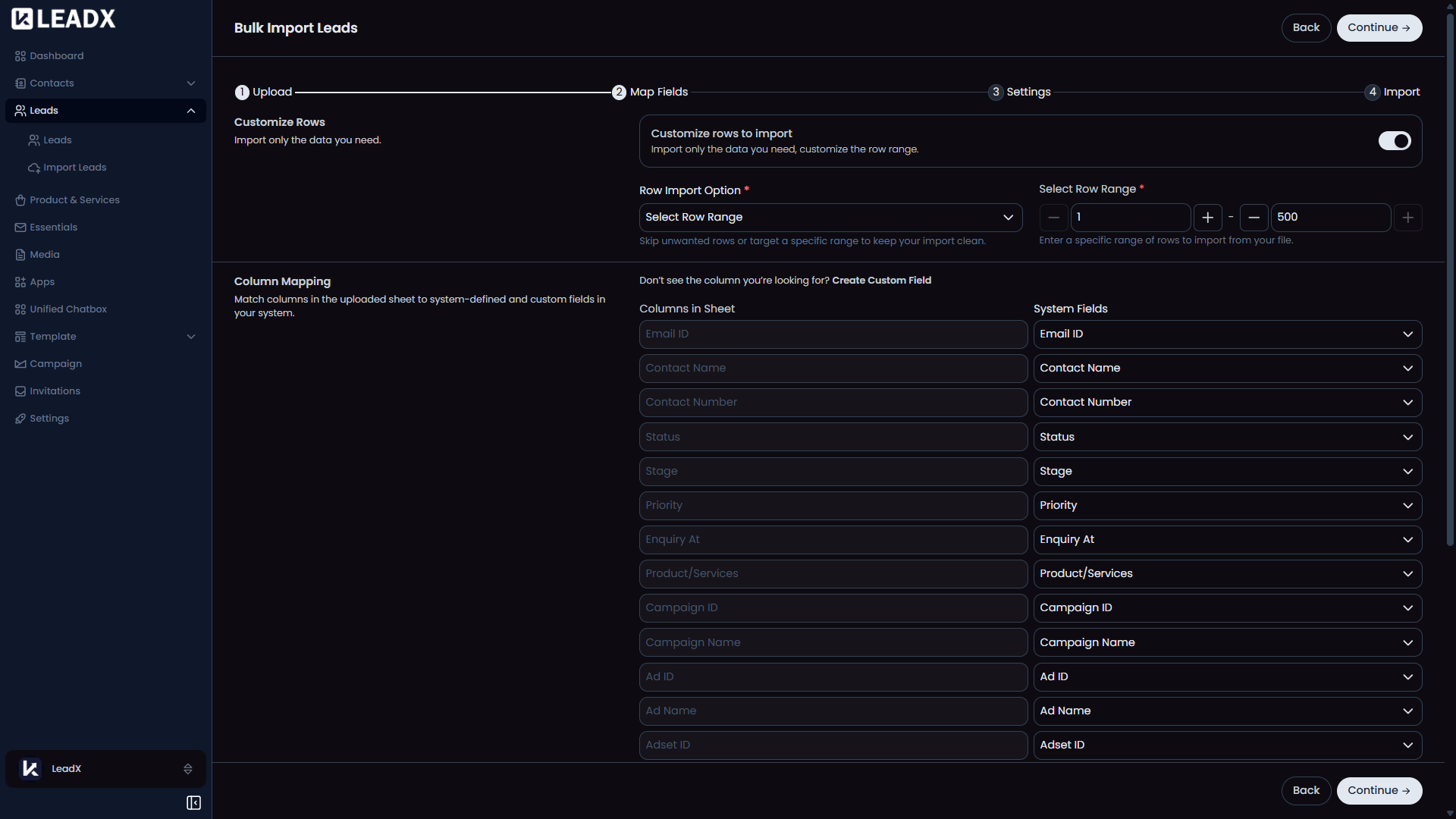Click the Import Leads cloud icon

(34, 168)
